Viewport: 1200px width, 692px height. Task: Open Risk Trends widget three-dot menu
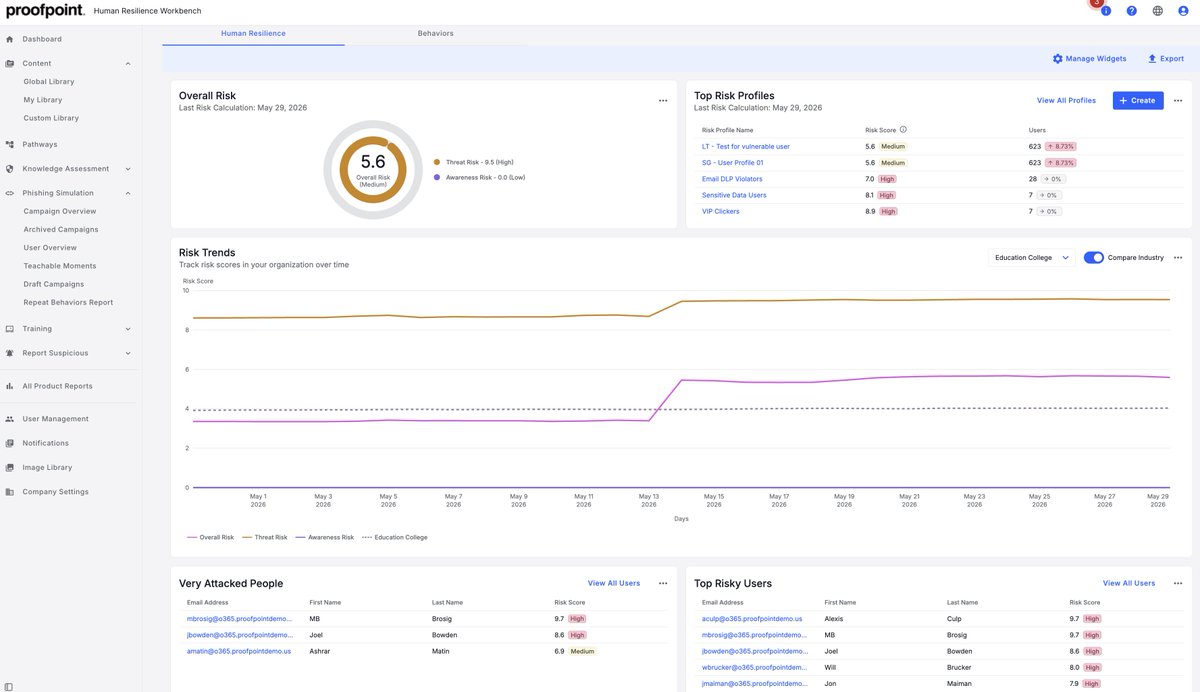coord(1178,258)
